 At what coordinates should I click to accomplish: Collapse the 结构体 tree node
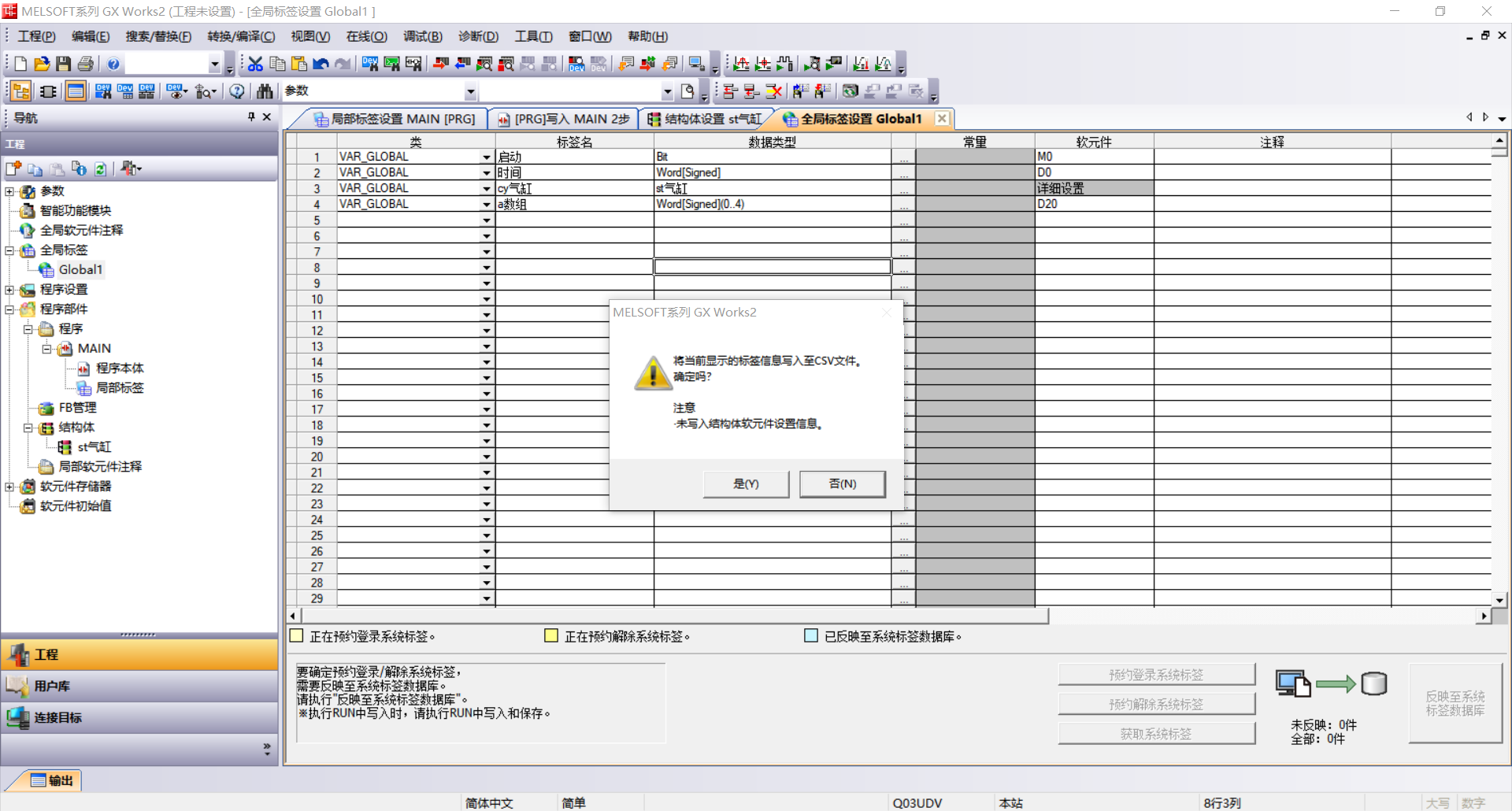click(x=28, y=428)
